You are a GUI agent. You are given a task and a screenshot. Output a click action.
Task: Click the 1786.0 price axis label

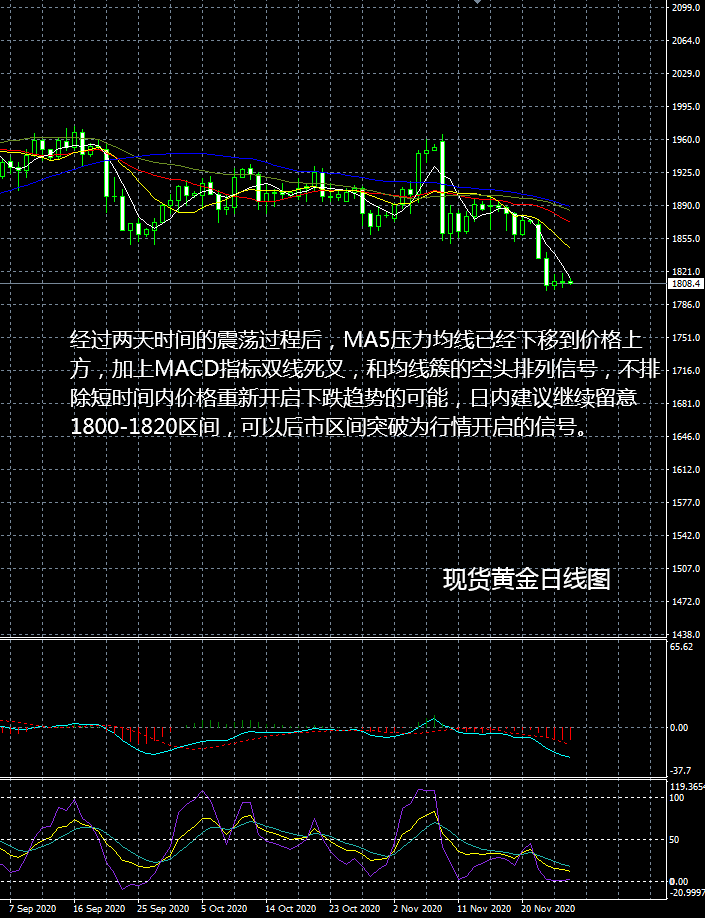tap(686, 305)
